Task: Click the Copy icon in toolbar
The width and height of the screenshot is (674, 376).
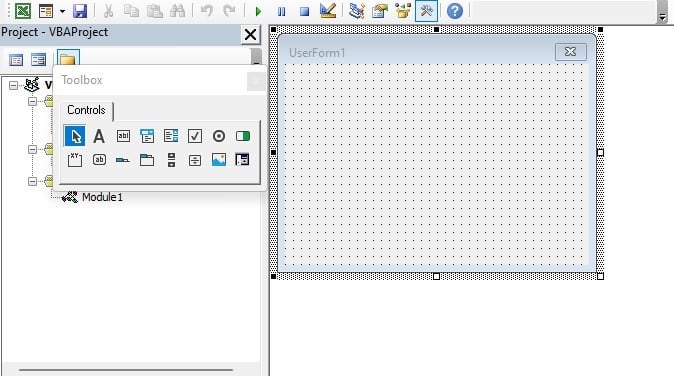Action: click(x=131, y=11)
